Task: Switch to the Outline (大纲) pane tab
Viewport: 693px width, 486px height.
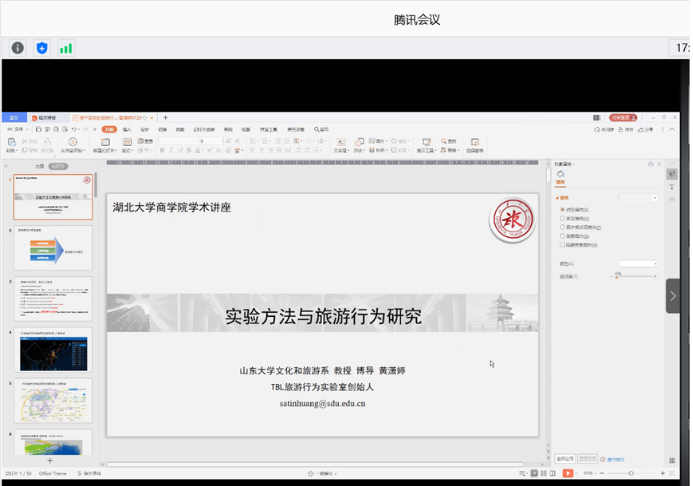Action: (40, 166)
